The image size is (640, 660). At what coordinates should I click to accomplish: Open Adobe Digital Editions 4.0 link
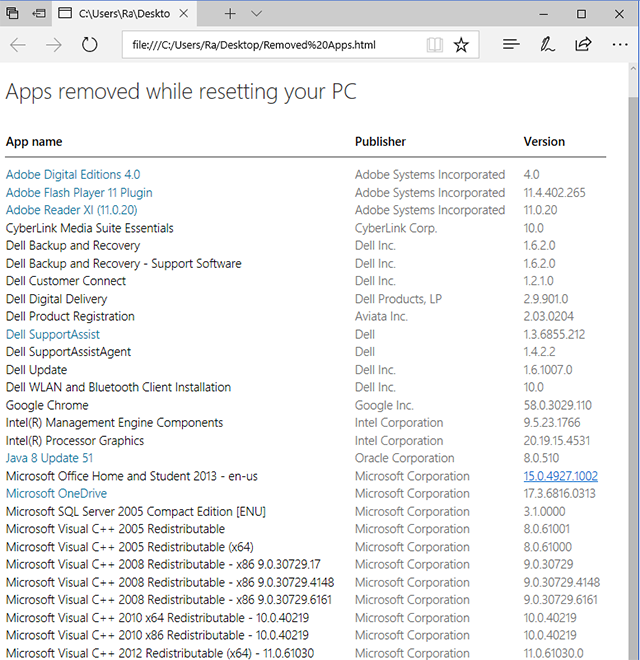(x=73, y=174)
